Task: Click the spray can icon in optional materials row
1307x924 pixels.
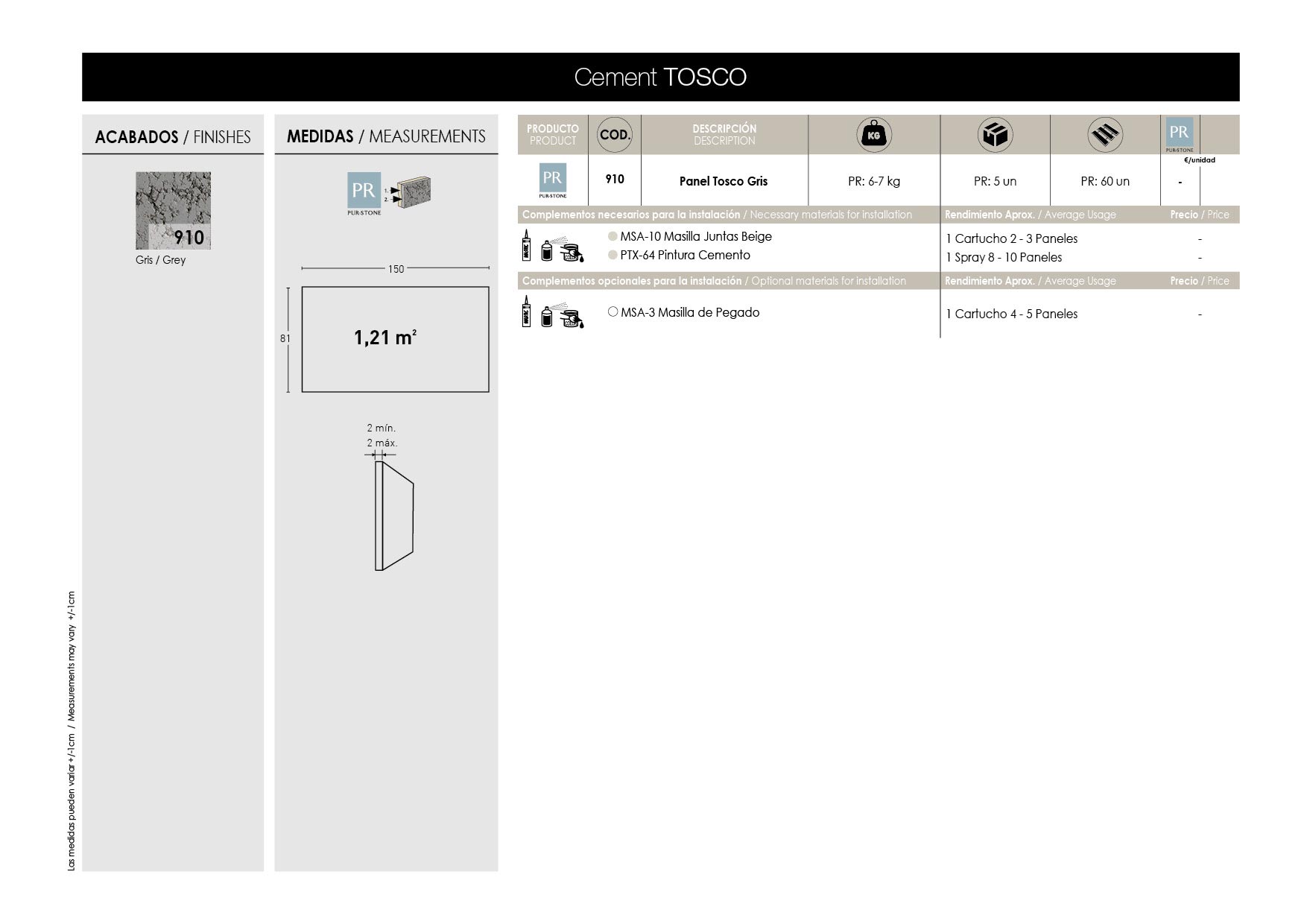Action: [x=546, y=317]
